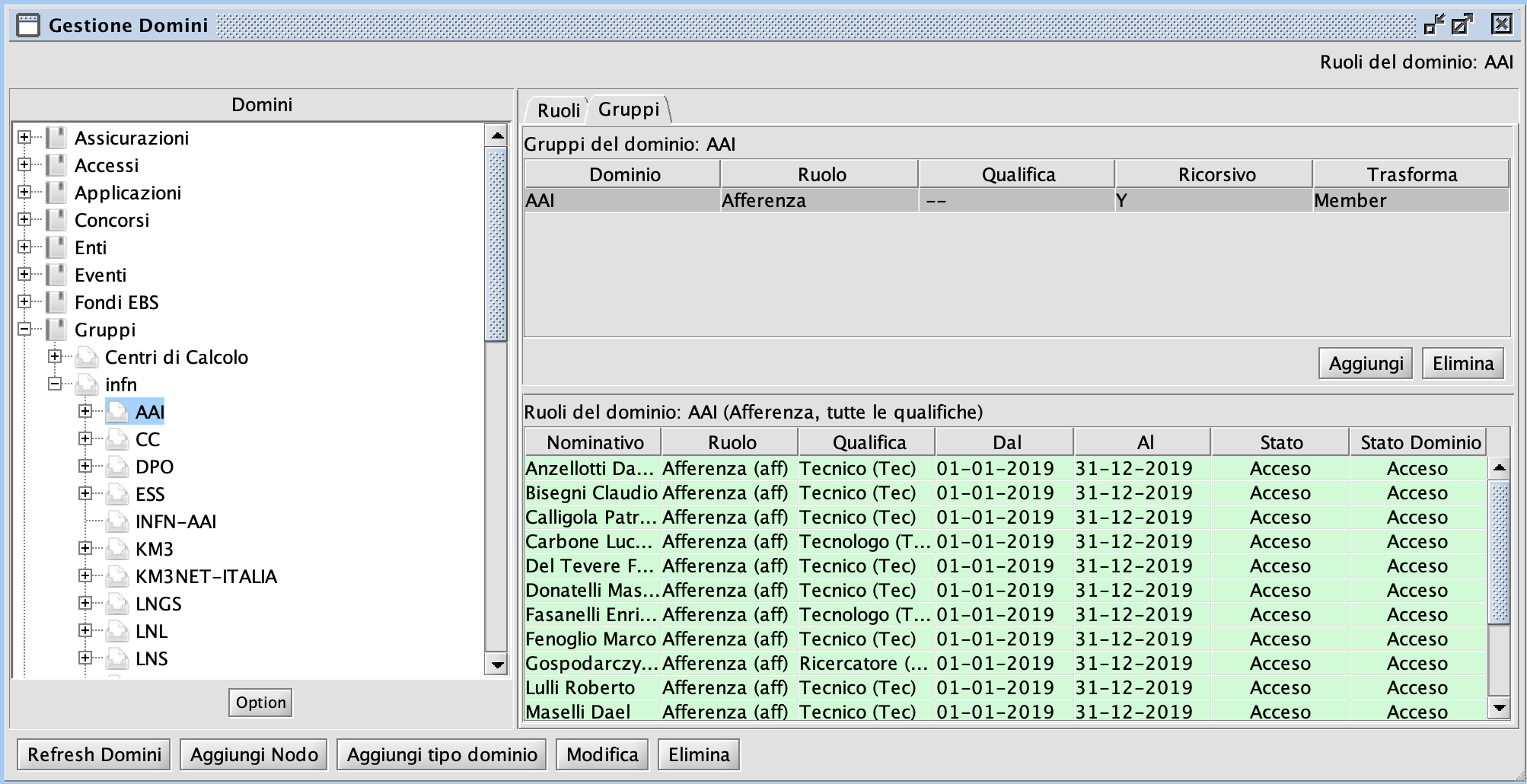Select the Bisegni Claudio row

coord(1006,492)
